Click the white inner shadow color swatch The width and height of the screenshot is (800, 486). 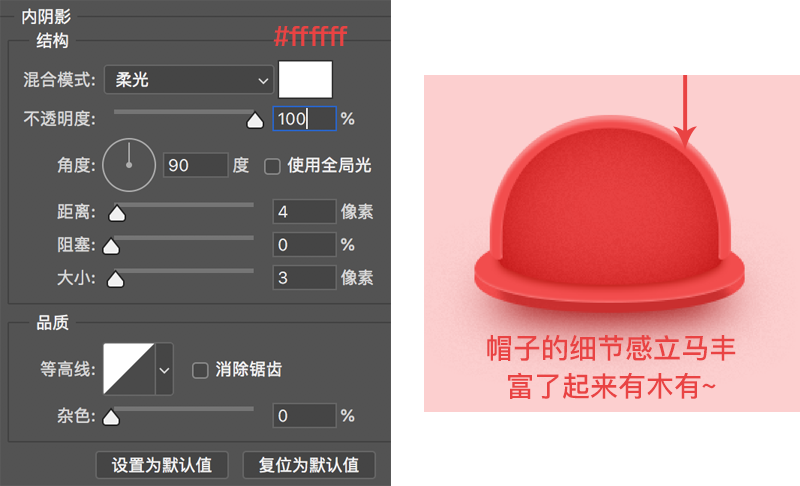pyautogui.click(x=305, y=80)
